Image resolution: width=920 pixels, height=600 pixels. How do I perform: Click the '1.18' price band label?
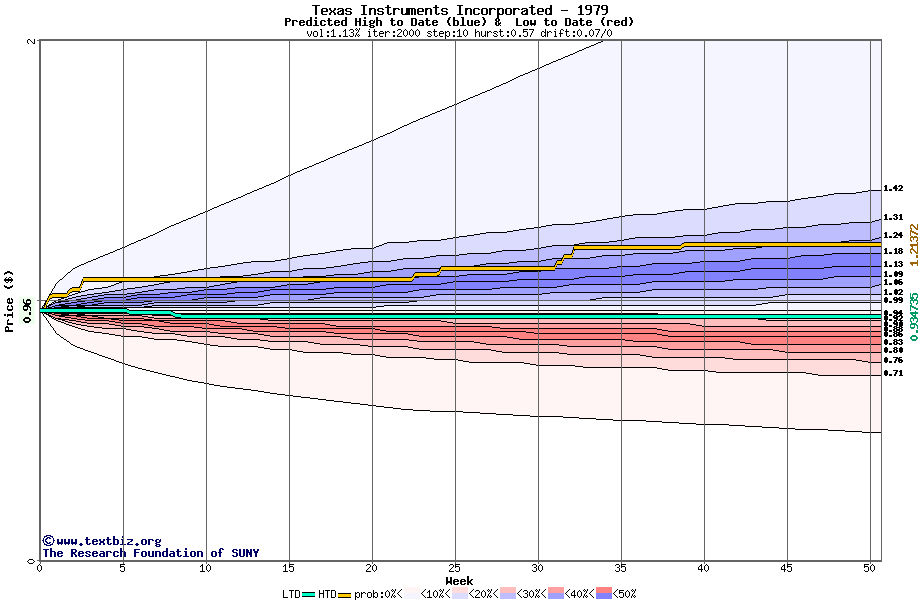(893, 251)
